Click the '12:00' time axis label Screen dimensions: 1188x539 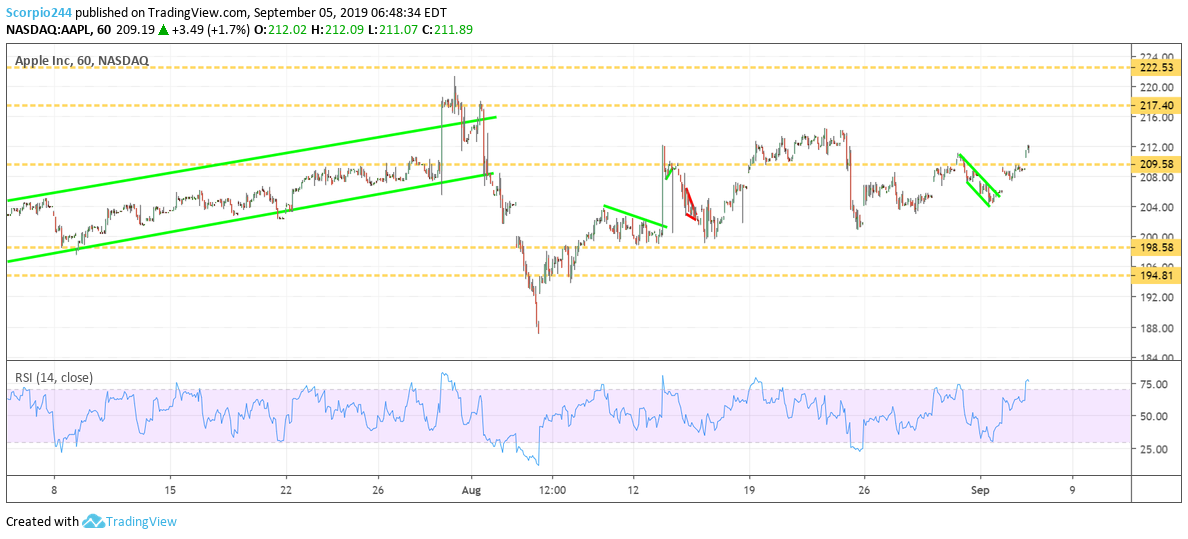point(552,490)
